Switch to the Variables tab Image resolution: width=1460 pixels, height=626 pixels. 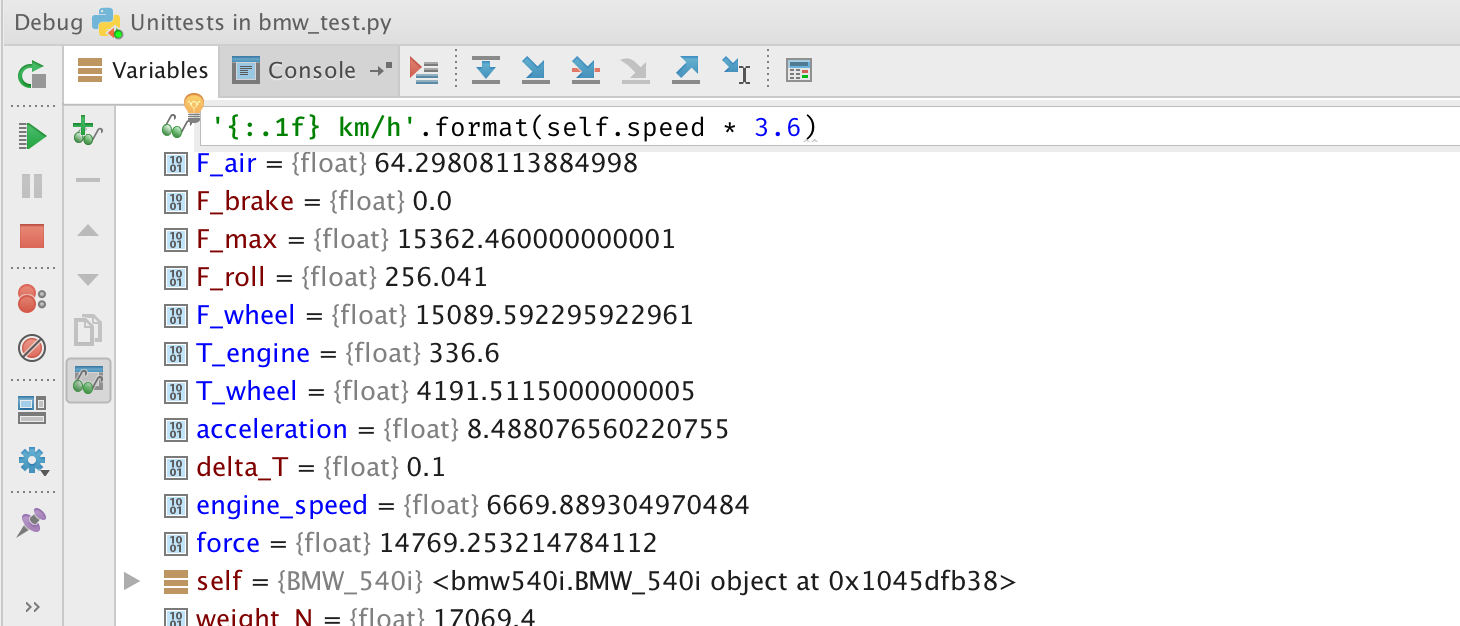(143, 71)
